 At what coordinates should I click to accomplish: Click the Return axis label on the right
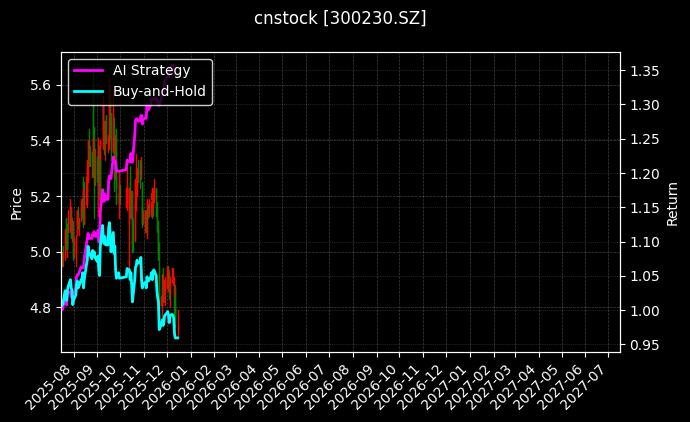[672, 202]
